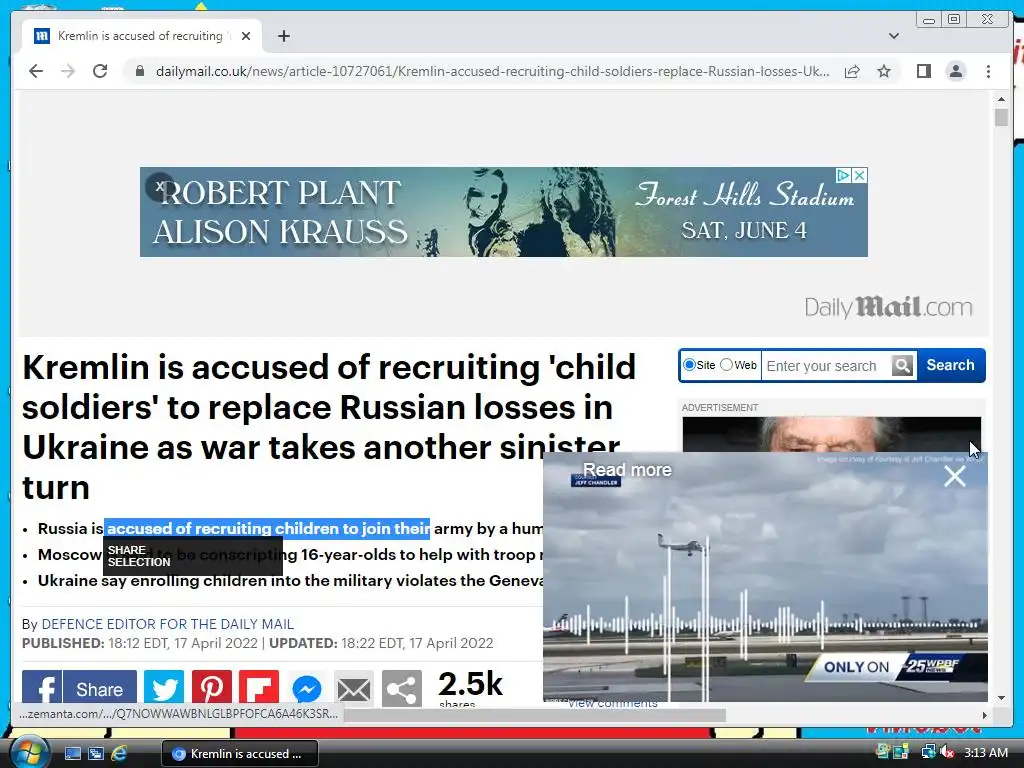View site security lock info
The height and width of the screenshot is (768, 1024).
click(139, 71)
